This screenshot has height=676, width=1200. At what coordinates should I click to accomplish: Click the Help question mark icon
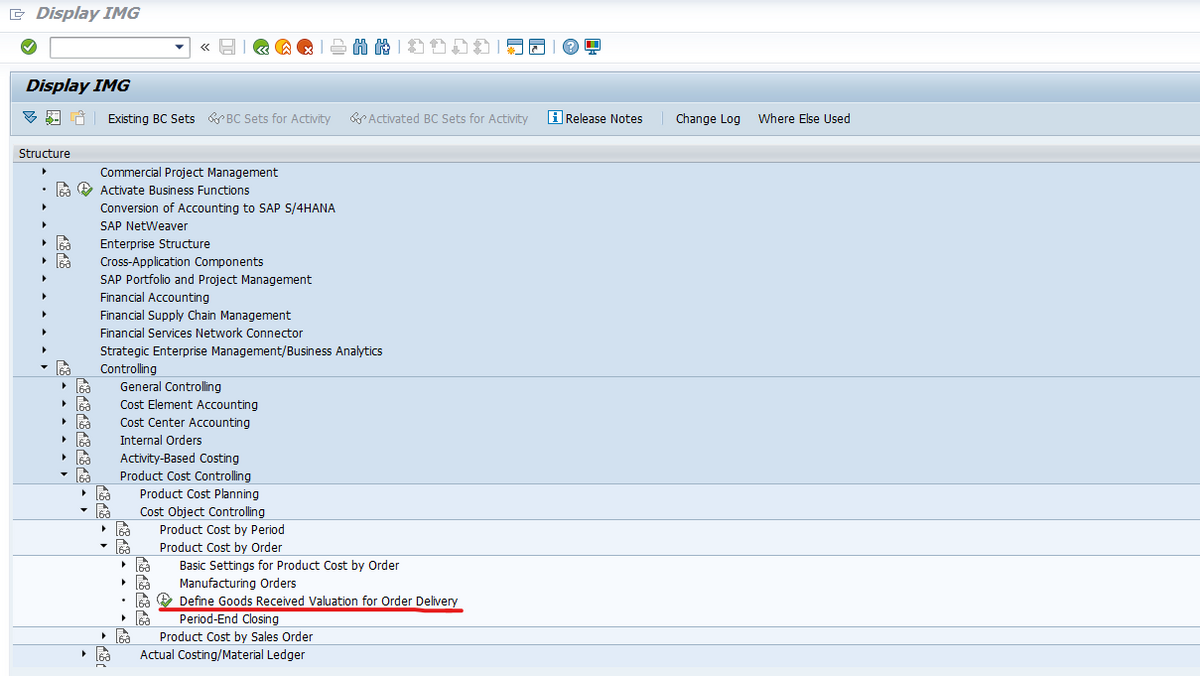[x=570, y=47]
